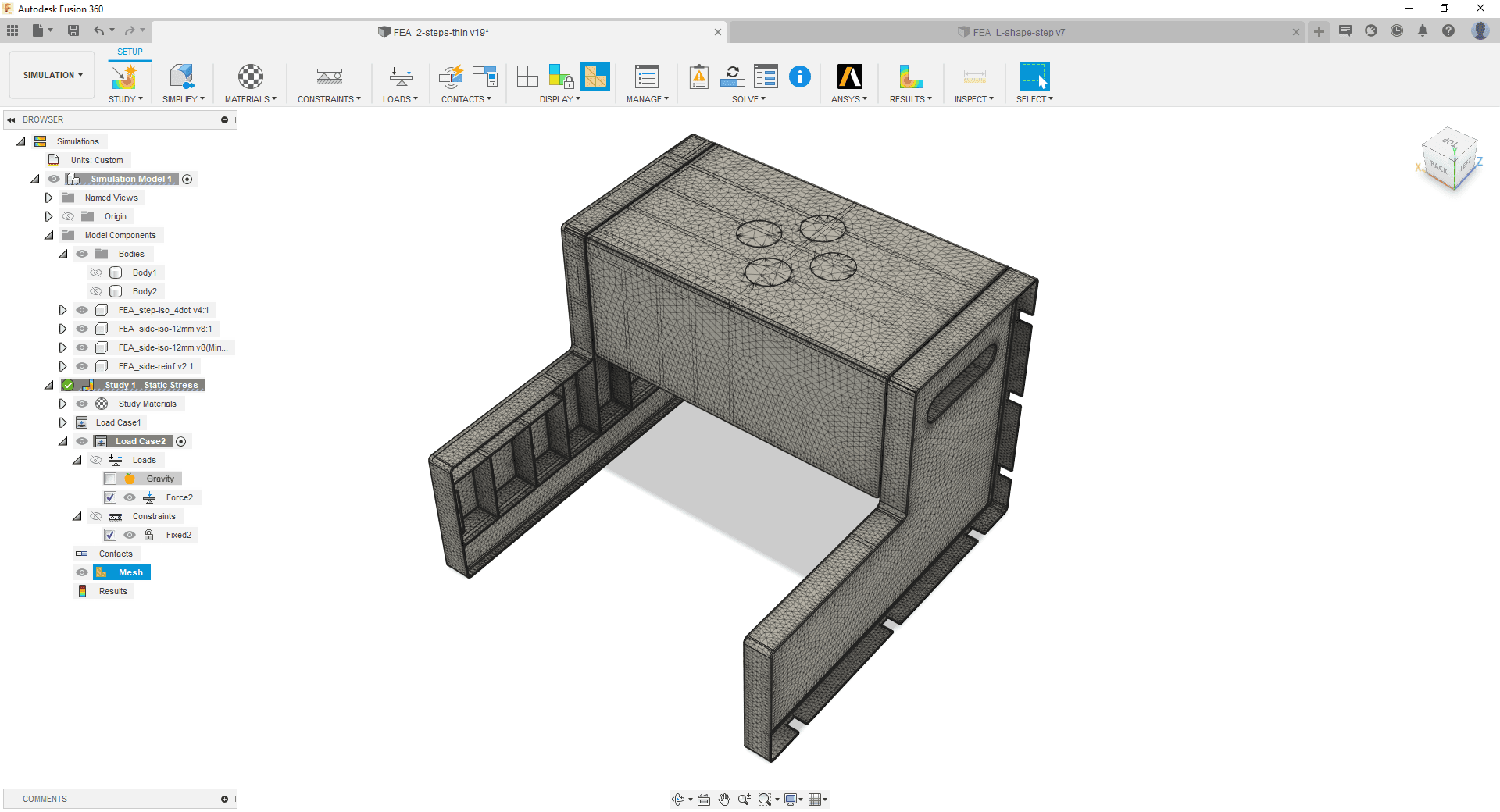Screen dimensions: 1500x812
Task: Open the notifications bell icon
Action: point(1423,30)
